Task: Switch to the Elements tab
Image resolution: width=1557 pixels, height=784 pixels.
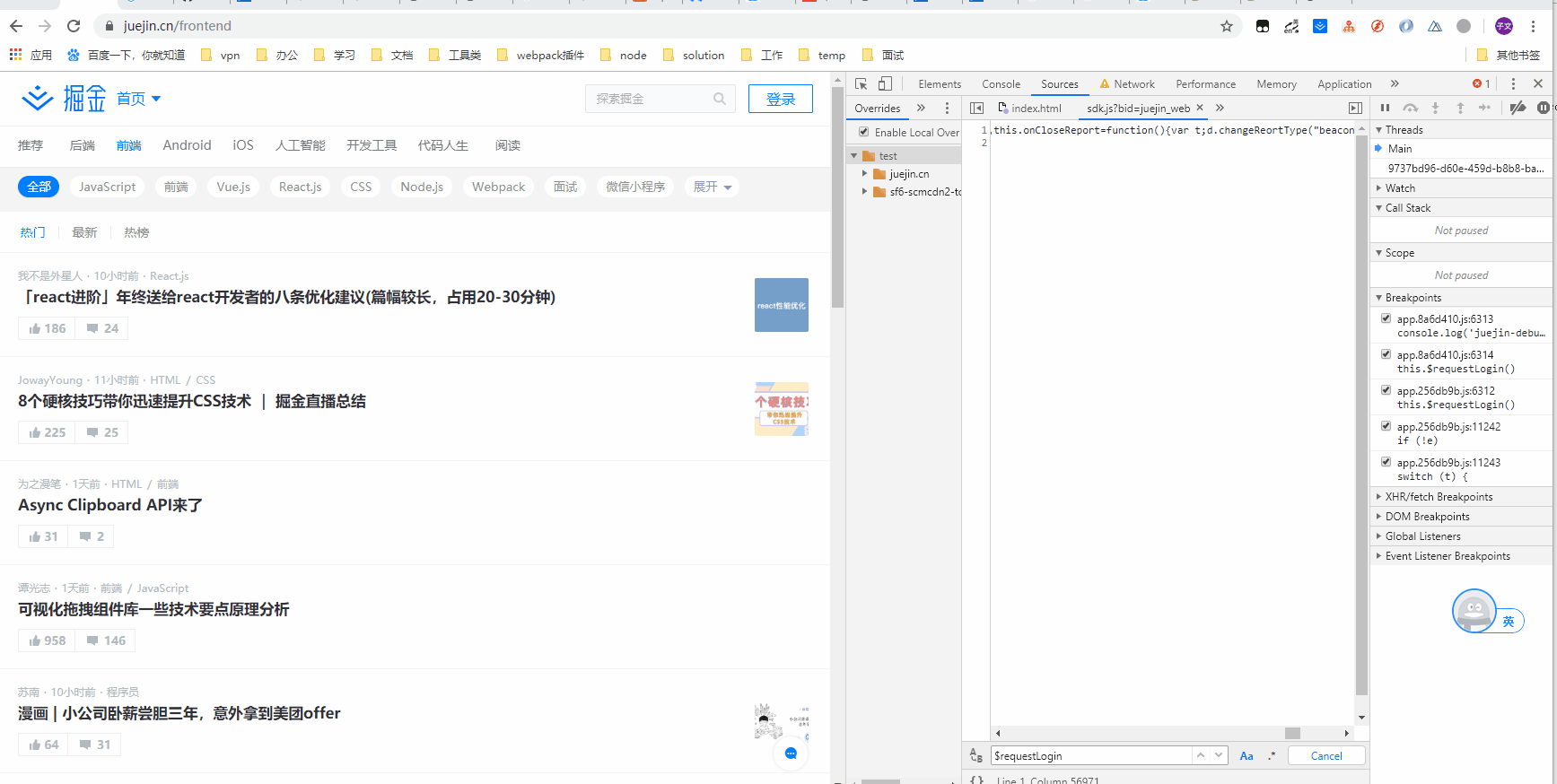Action: pyautogui.click(x=940, y=84)
